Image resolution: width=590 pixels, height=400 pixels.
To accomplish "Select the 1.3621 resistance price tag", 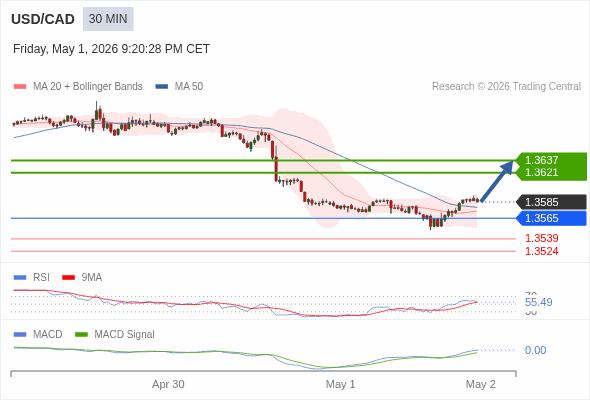I will 552,173.
